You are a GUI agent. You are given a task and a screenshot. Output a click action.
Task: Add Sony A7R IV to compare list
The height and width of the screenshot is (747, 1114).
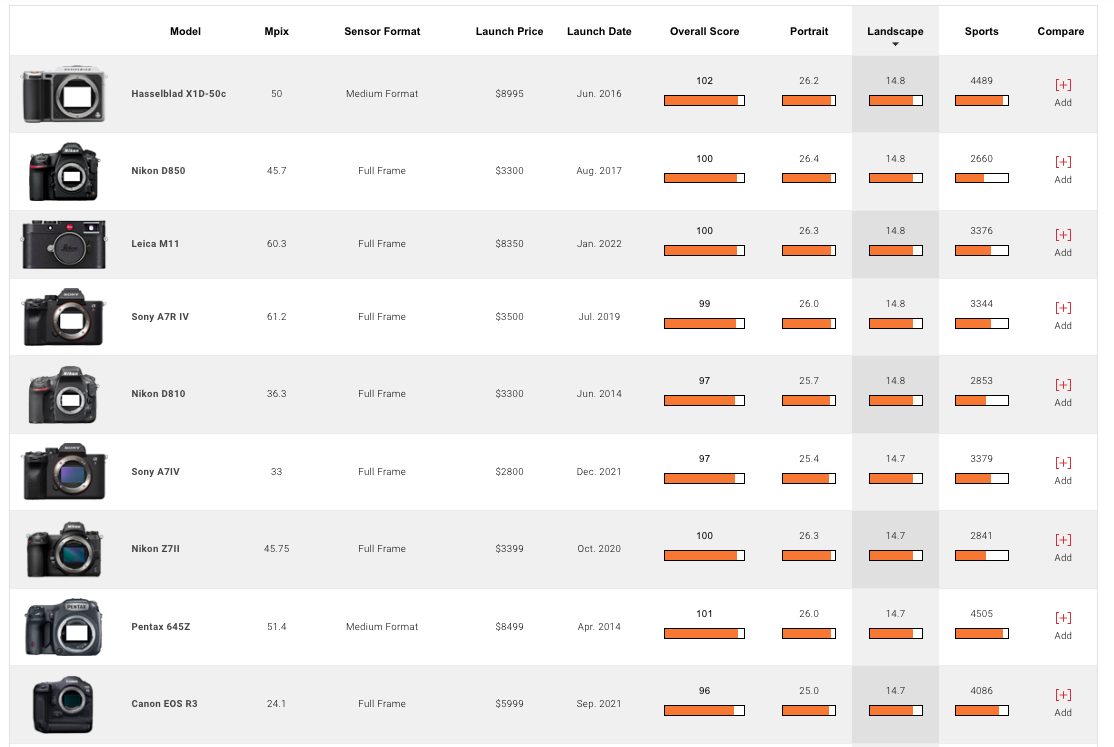pos(1063,308)
